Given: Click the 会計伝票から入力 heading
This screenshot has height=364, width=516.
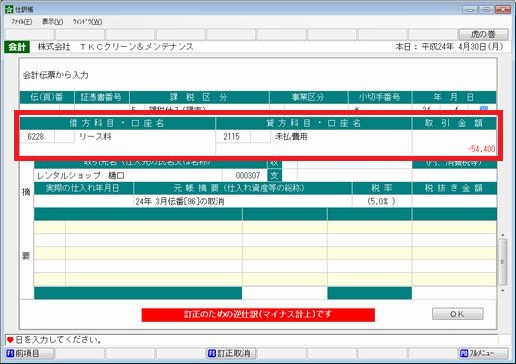Looking at the screenshot, I should (x=56, y=75).
